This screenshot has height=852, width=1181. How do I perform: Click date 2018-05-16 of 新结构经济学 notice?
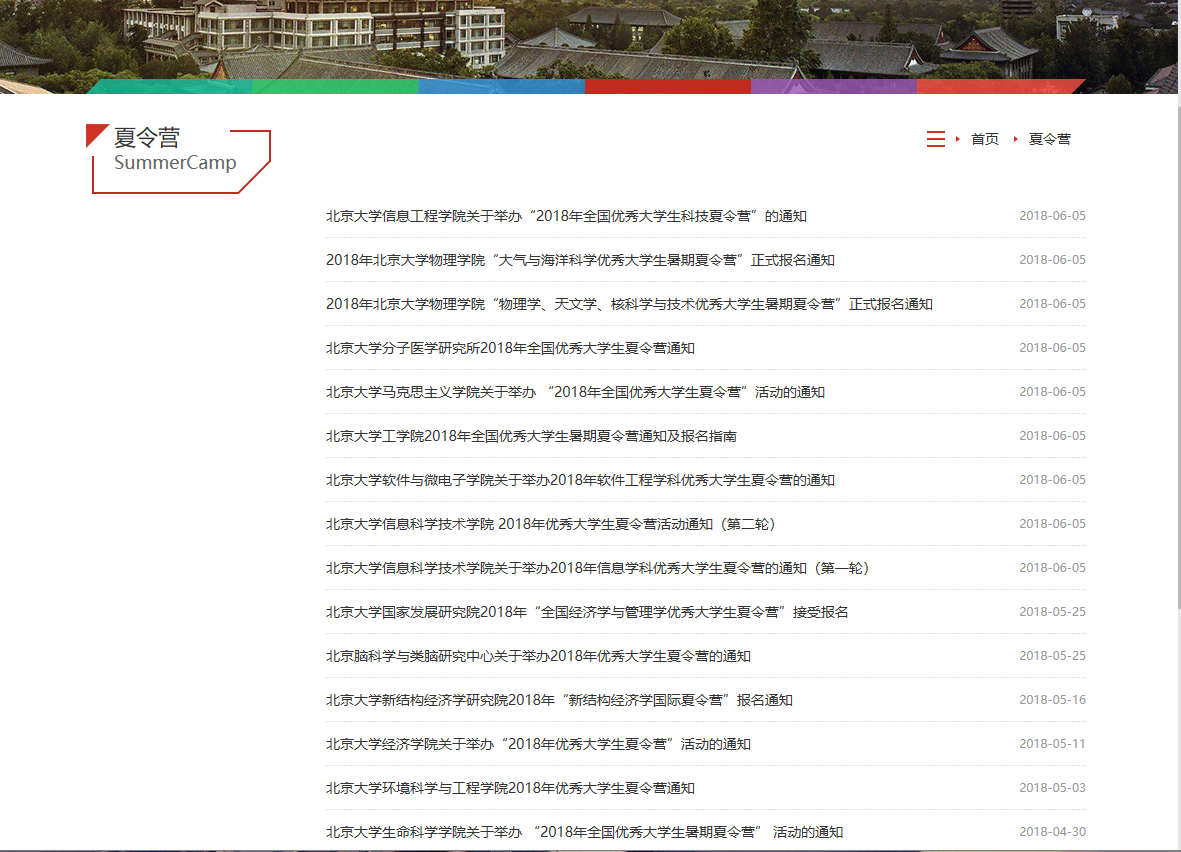(x=1052, y=700)
